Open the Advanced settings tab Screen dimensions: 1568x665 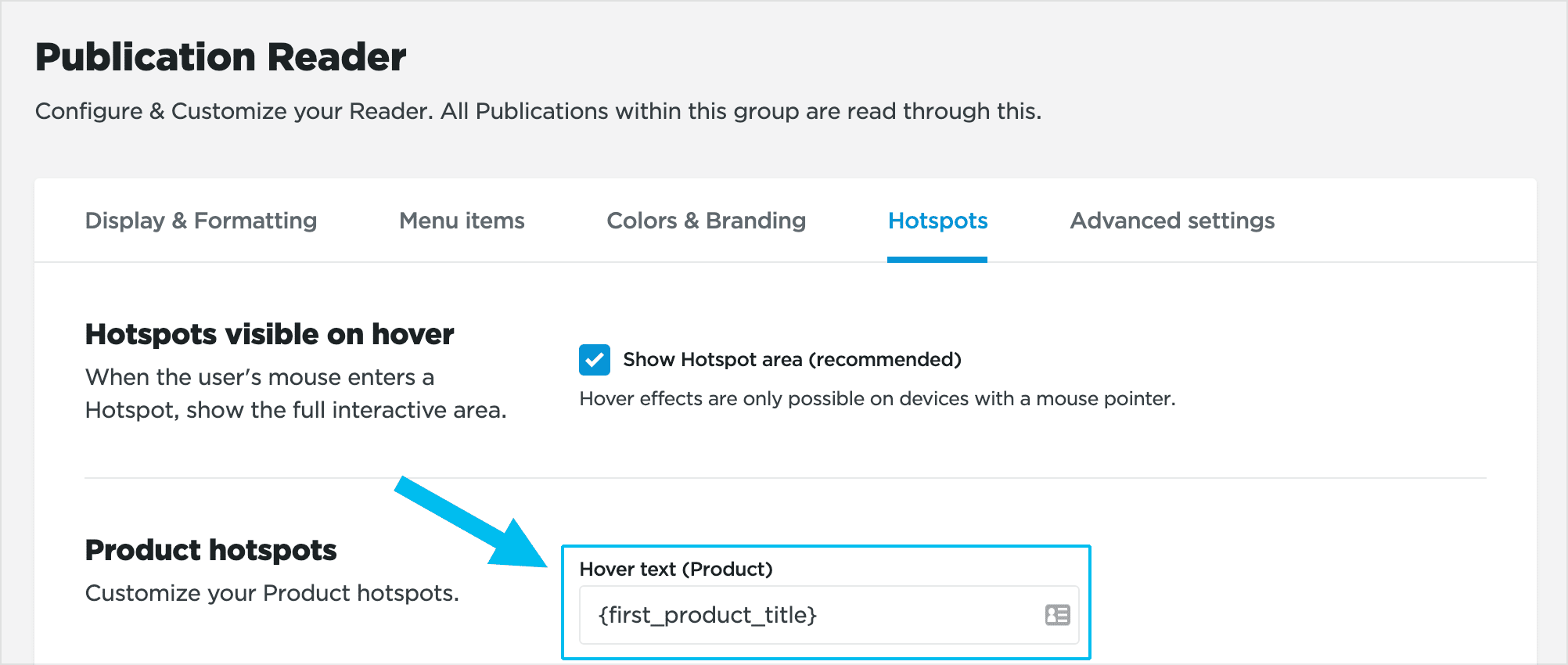[1172, 221]
